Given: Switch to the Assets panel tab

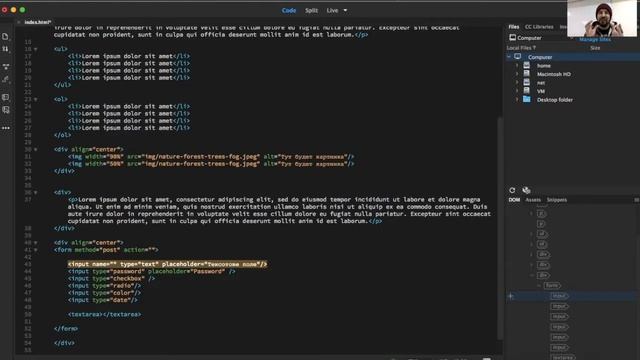Looking at the screenshot, I should coord(533,200).
